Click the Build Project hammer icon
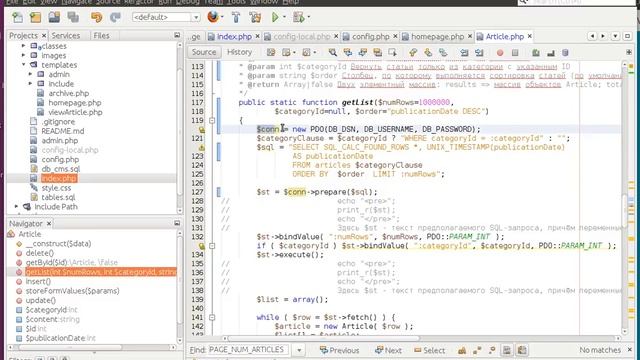This screenshot has width=640, height=360. (x=236, y=17)
